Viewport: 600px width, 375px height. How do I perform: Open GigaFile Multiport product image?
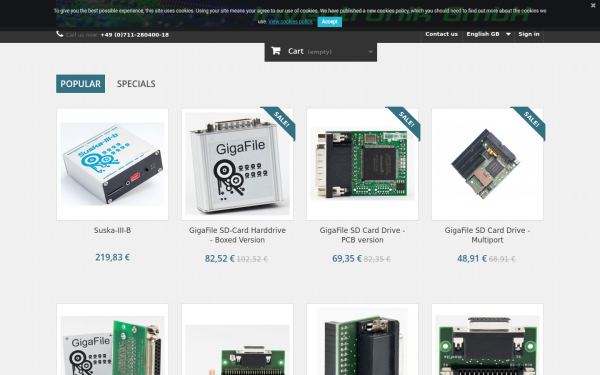tap(488, 164)
